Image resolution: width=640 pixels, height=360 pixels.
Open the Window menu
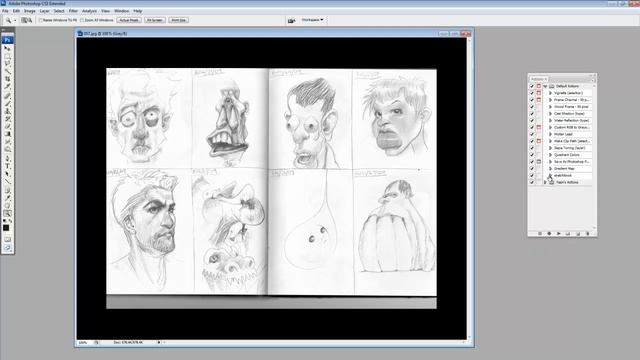[x=122, y=11]
